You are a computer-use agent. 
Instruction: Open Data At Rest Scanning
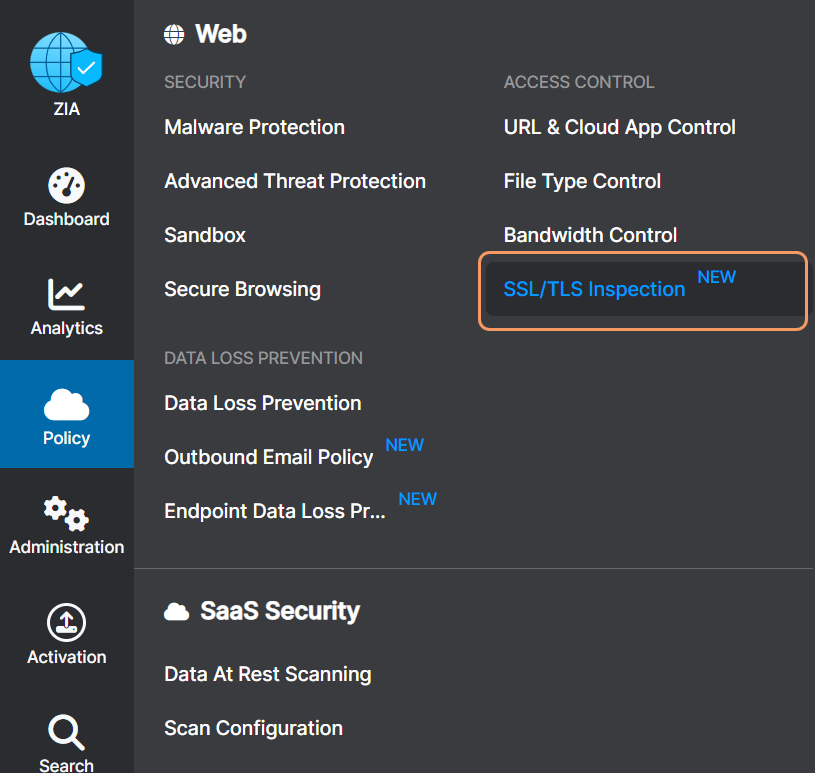[x=267, y=674]
